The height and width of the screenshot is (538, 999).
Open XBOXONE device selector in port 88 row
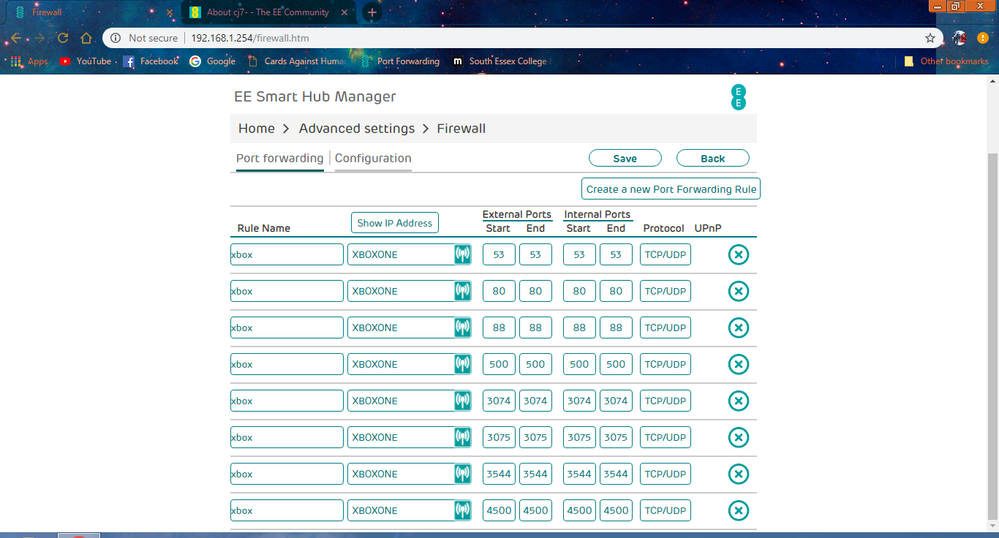pos(400,328)
